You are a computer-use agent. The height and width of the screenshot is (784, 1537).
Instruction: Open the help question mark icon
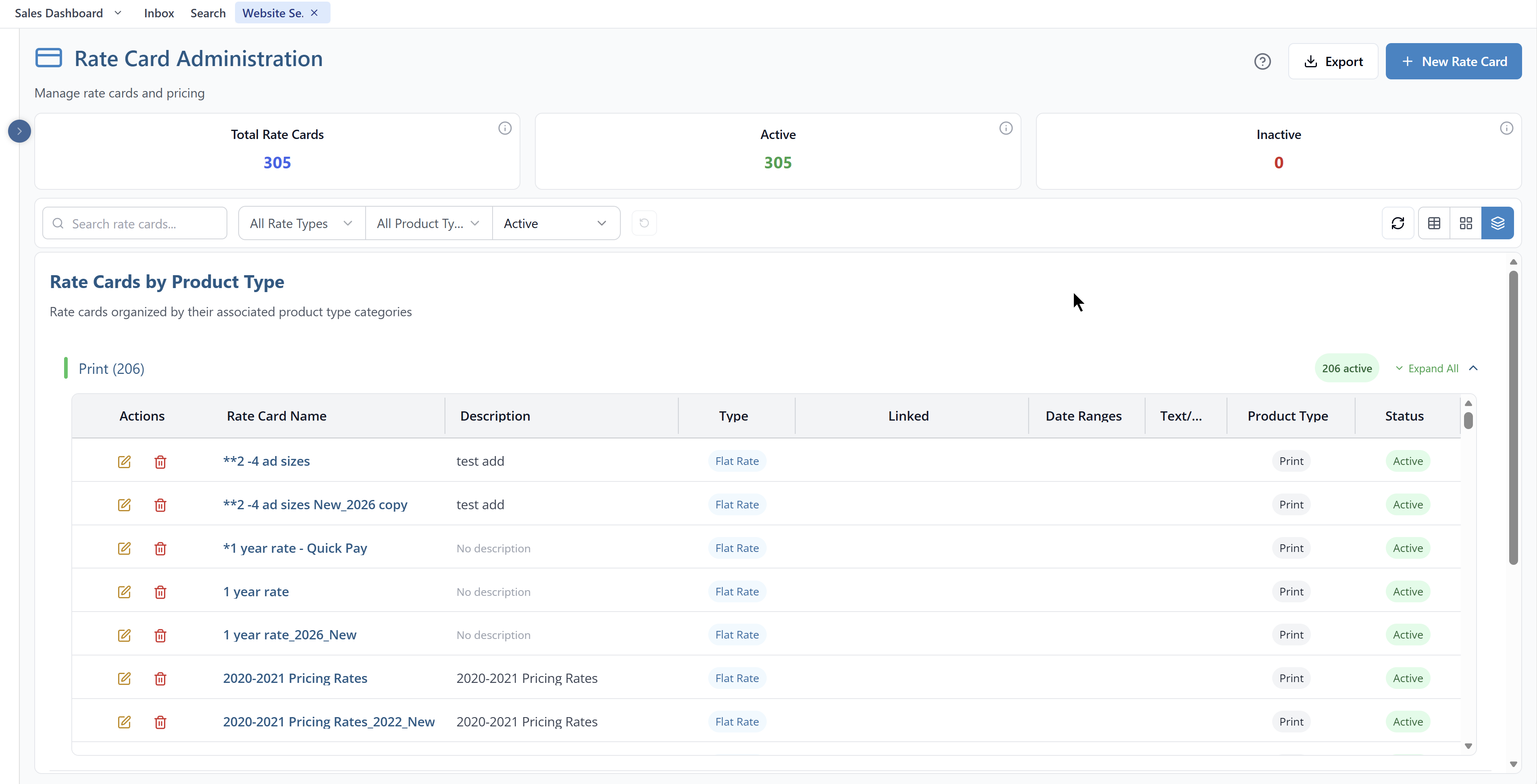click(x=1262, y=61)
